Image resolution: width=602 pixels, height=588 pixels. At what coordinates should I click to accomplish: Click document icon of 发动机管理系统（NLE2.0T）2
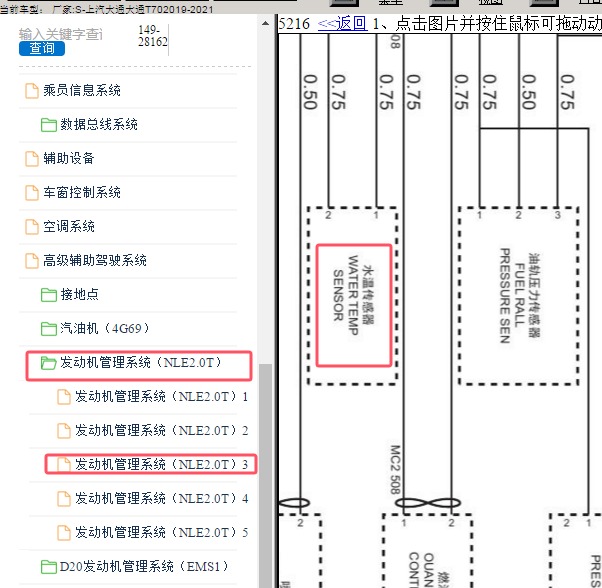[x=64, y=431]
